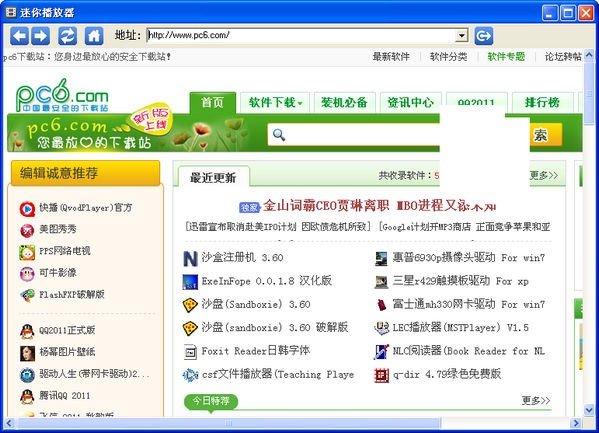Click the horizontal scrollbar thumb
The image size is (599, 433).
tap(228, 423)
